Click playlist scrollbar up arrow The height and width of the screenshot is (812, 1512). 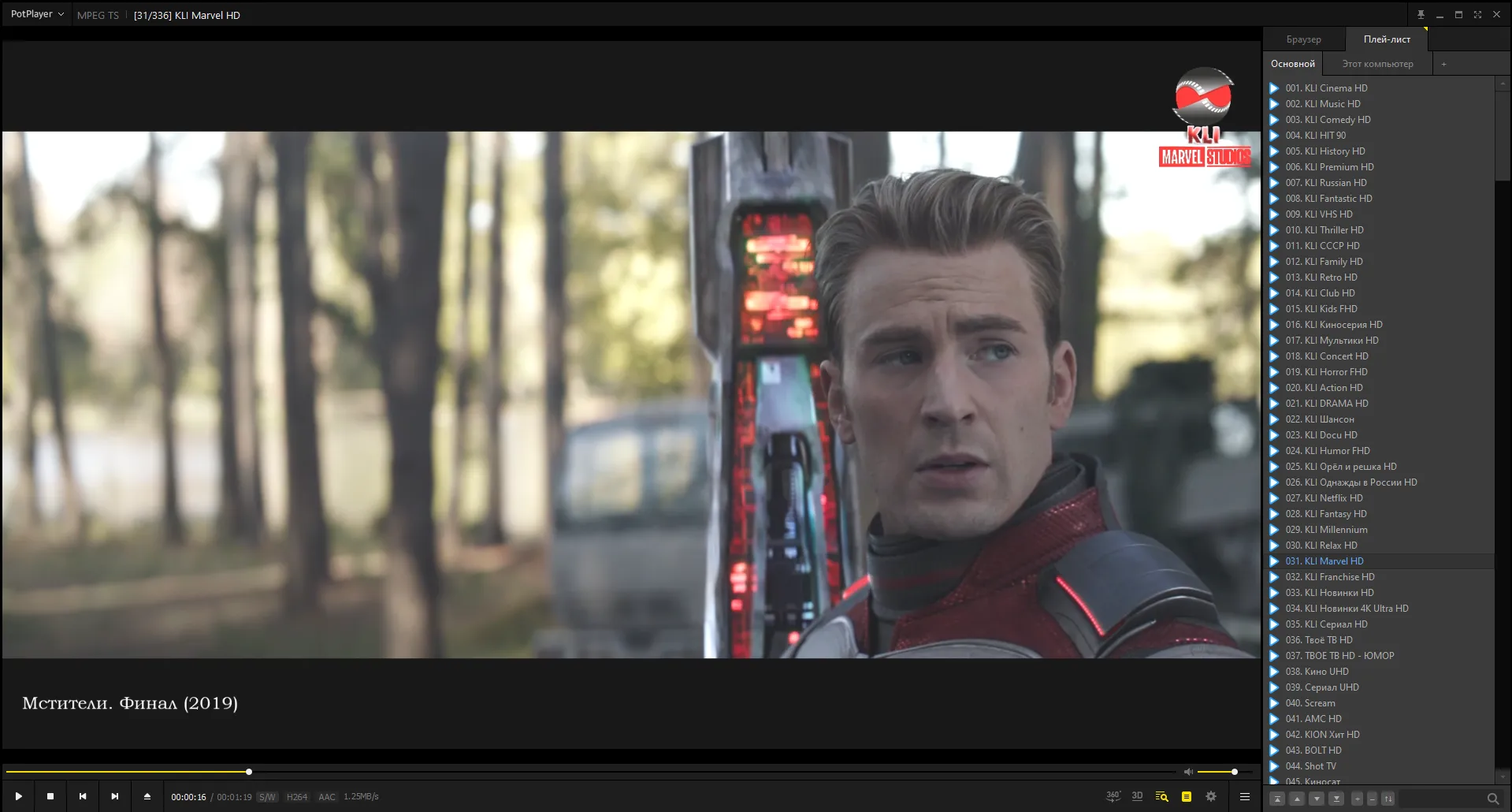tap(1503, 83)
